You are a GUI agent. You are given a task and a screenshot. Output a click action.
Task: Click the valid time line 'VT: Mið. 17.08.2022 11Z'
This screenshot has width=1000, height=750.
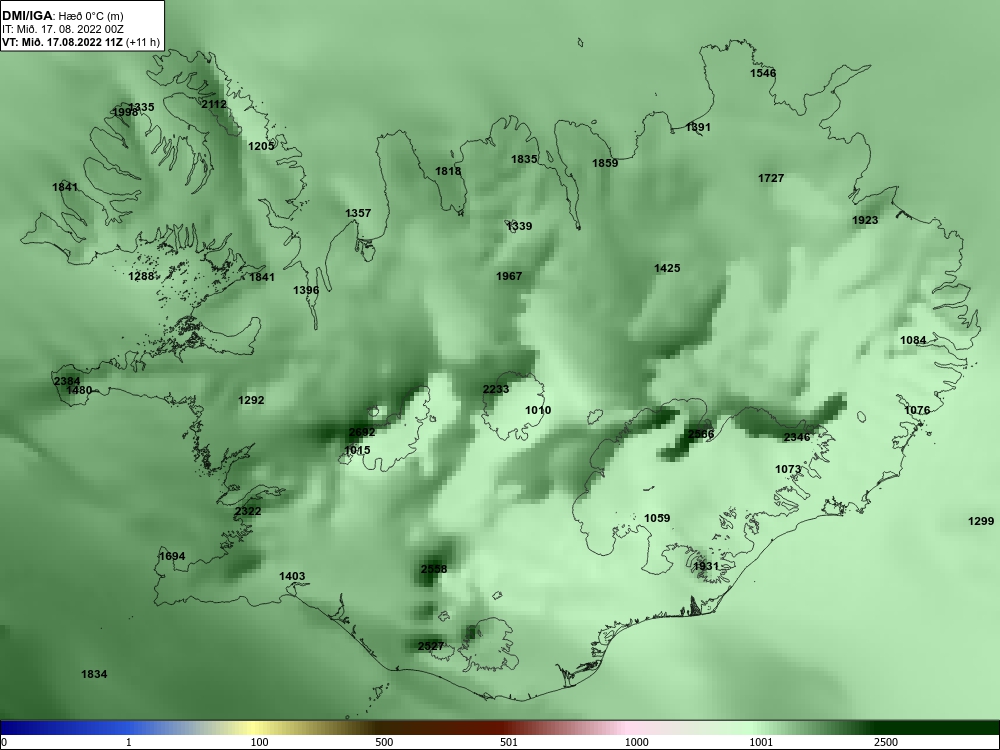[63, 43]
